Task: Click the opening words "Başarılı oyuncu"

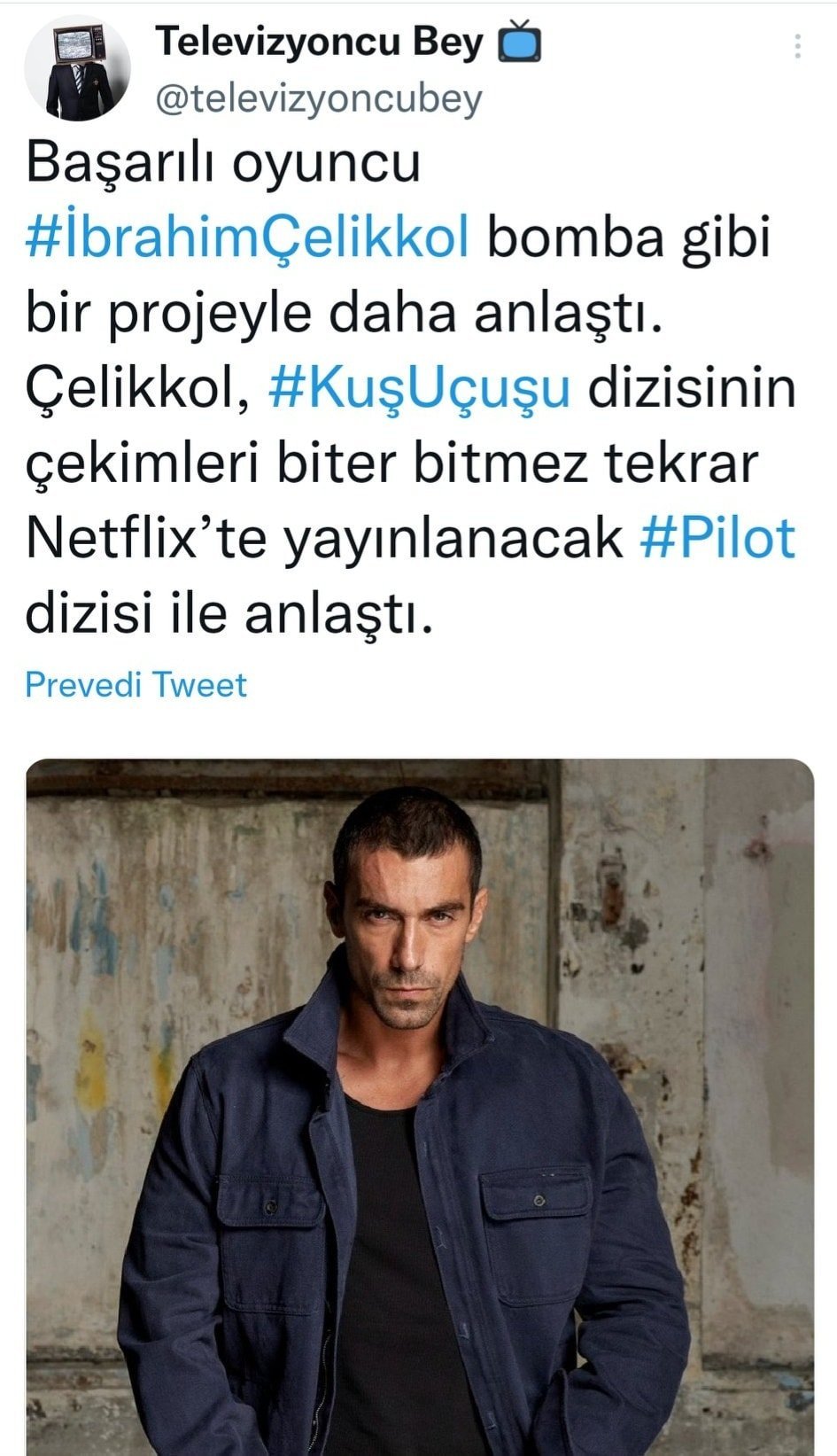Action: point(222,164)
